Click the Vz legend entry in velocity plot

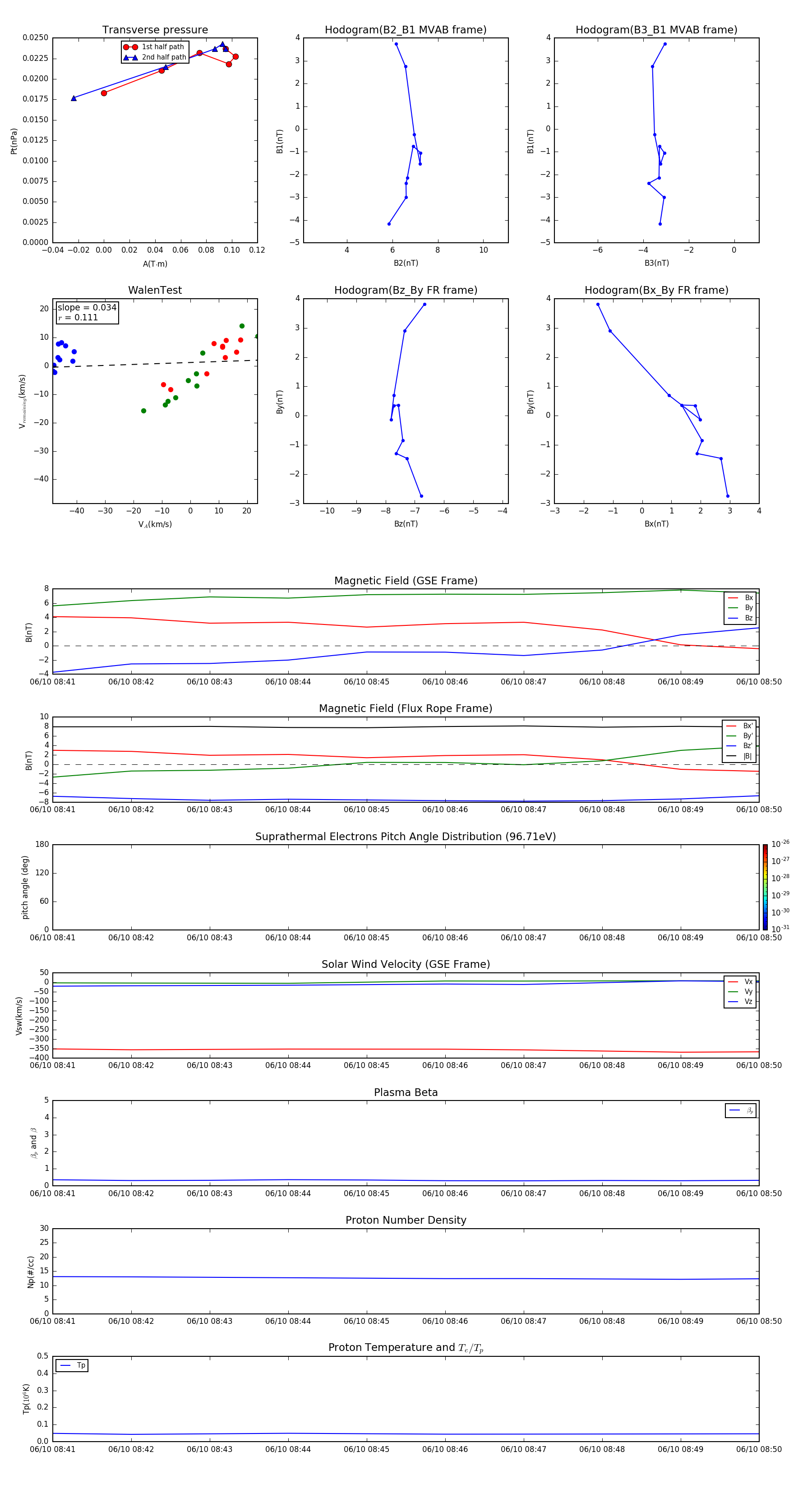pos(740,1002)
